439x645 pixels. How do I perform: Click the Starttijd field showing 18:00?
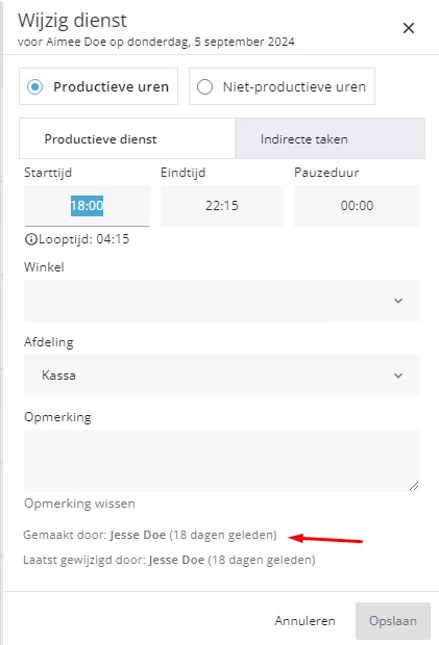[x=87, y=206]
